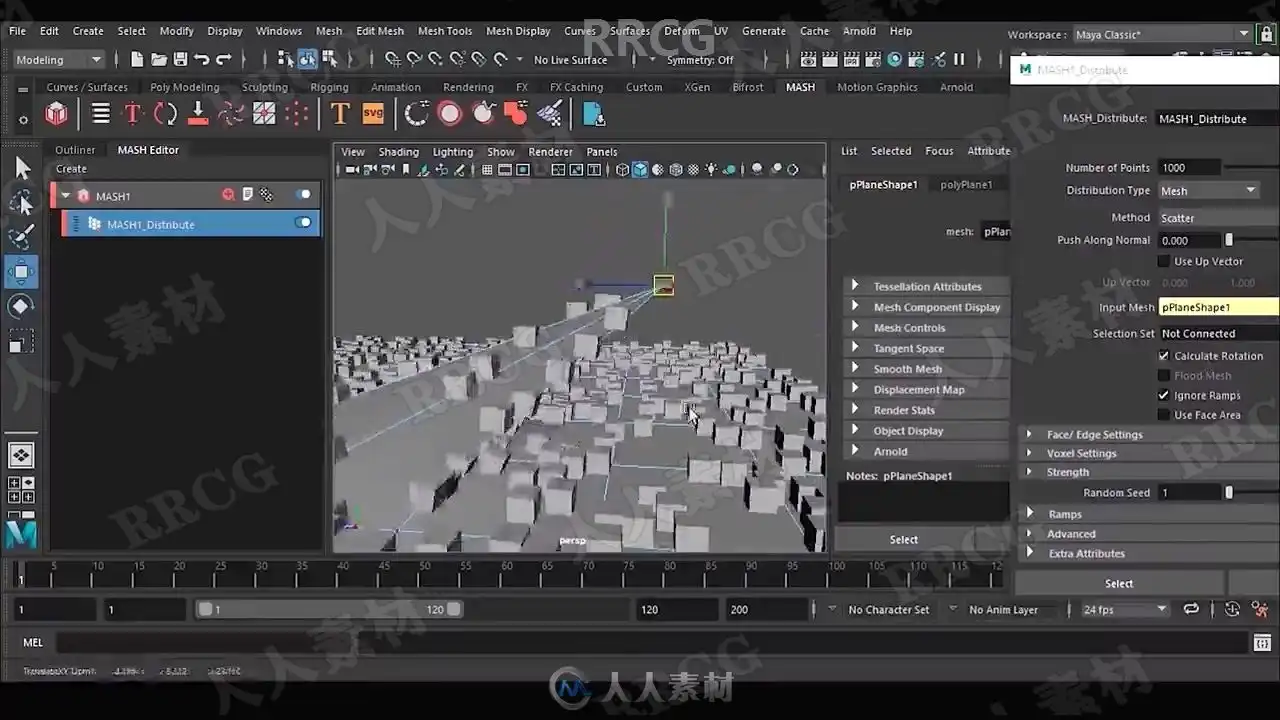Click the MEL command line input

click(x=651, y=642)
